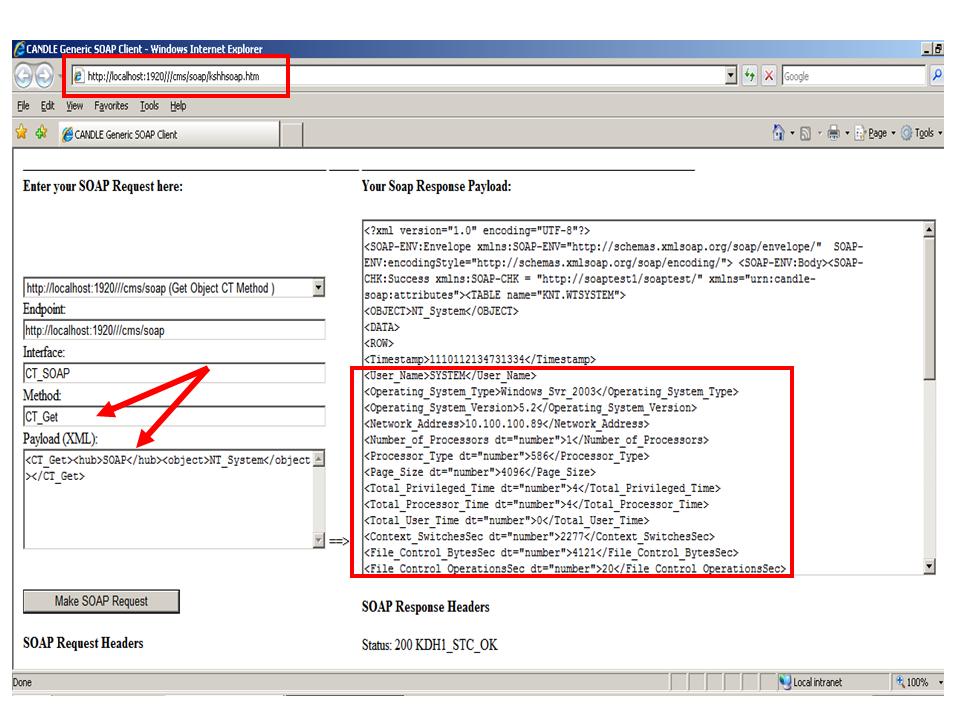The image size is (960, 720).
Task: Open the zoom level 100% dropdown arrow
Action: 940,682
